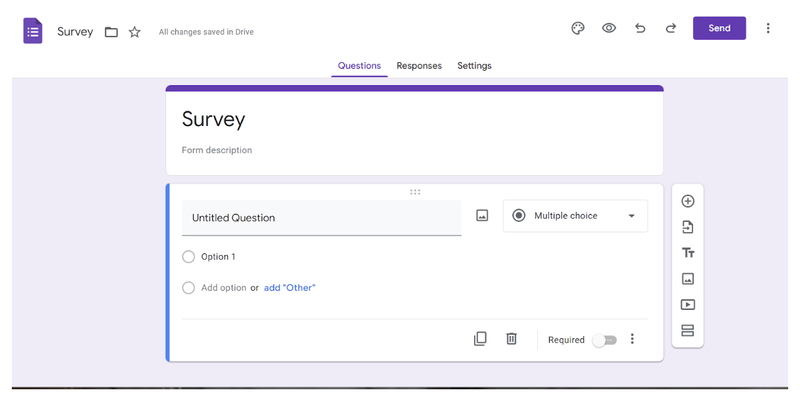The width and height of the screenshot is (800, 395).
Task: Click Add option text
Action: pos(223,288)
